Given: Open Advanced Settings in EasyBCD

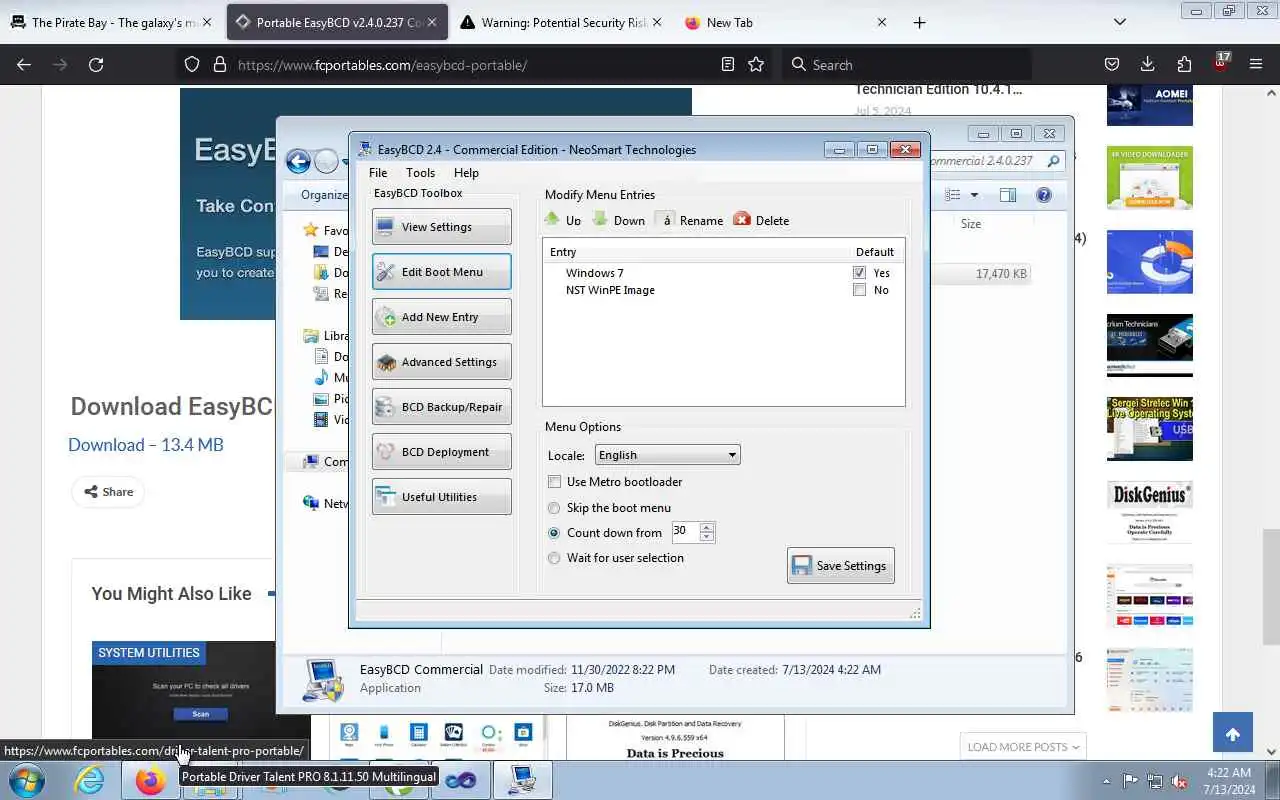Looking at the screenshot, I should 441,362.
